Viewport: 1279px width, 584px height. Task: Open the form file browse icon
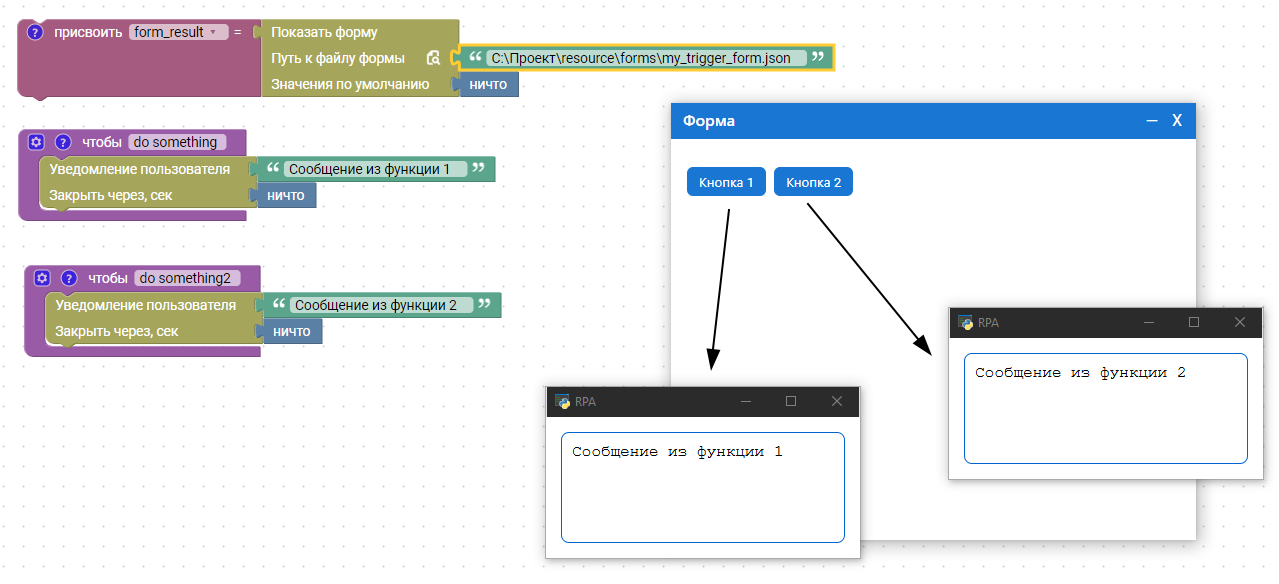pos(433,59)
